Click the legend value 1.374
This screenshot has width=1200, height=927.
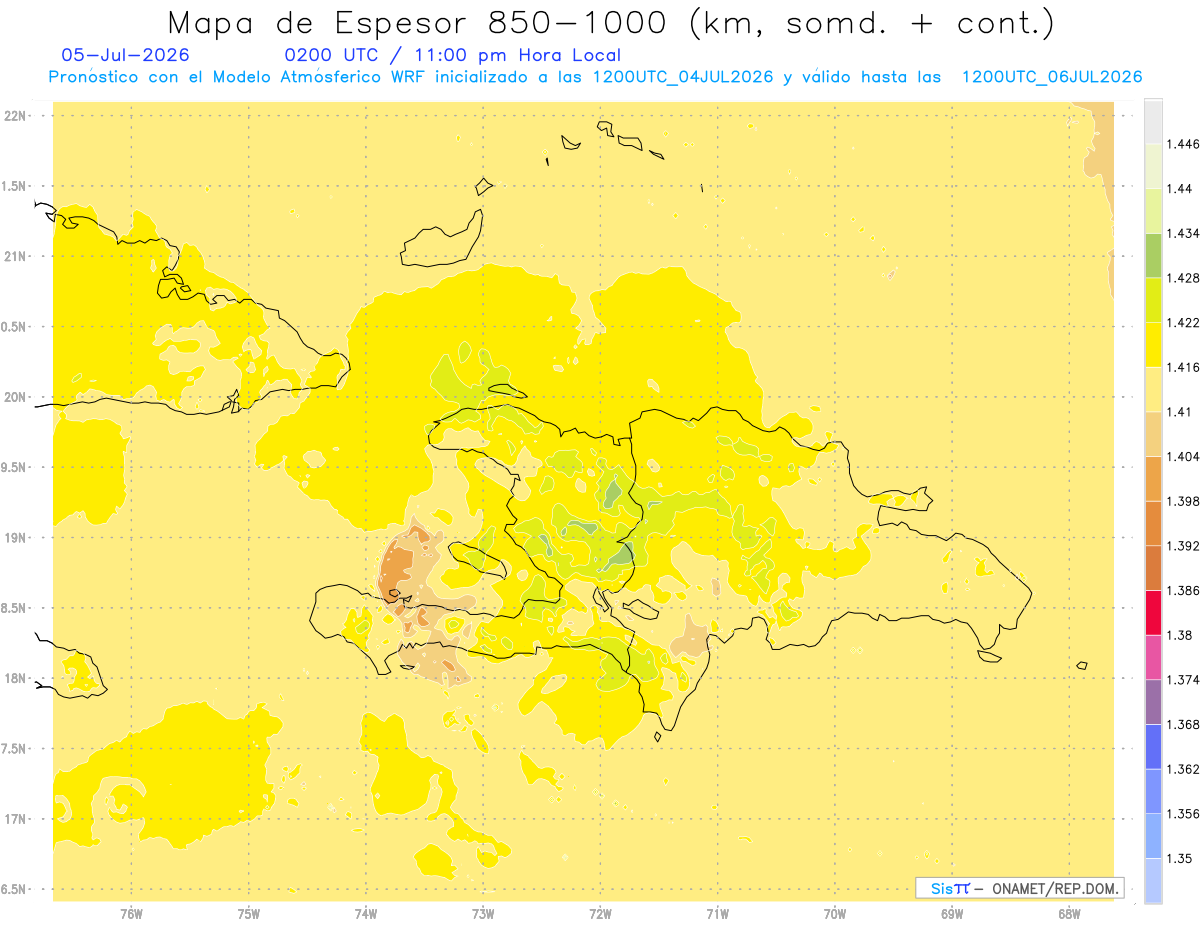click(x=1183, y=680)
